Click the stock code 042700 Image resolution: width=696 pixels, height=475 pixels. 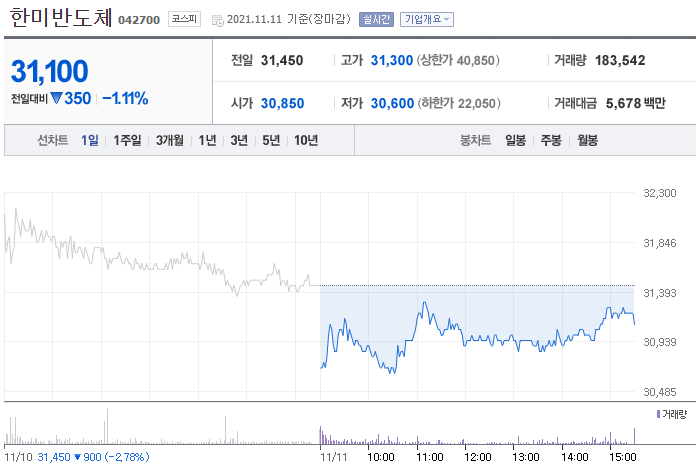(x=139, y=20)
